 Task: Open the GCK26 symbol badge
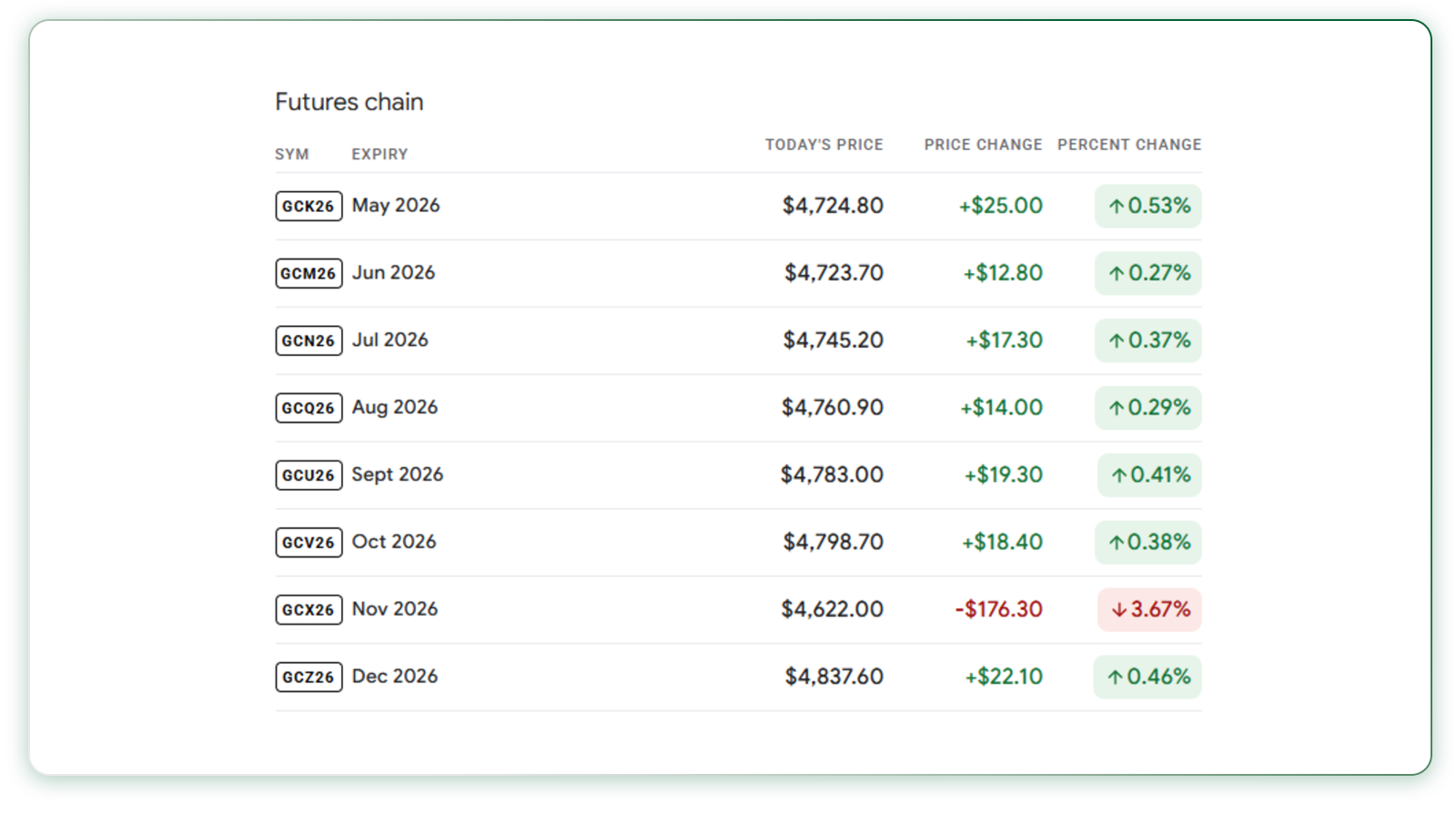click(308, 206)
